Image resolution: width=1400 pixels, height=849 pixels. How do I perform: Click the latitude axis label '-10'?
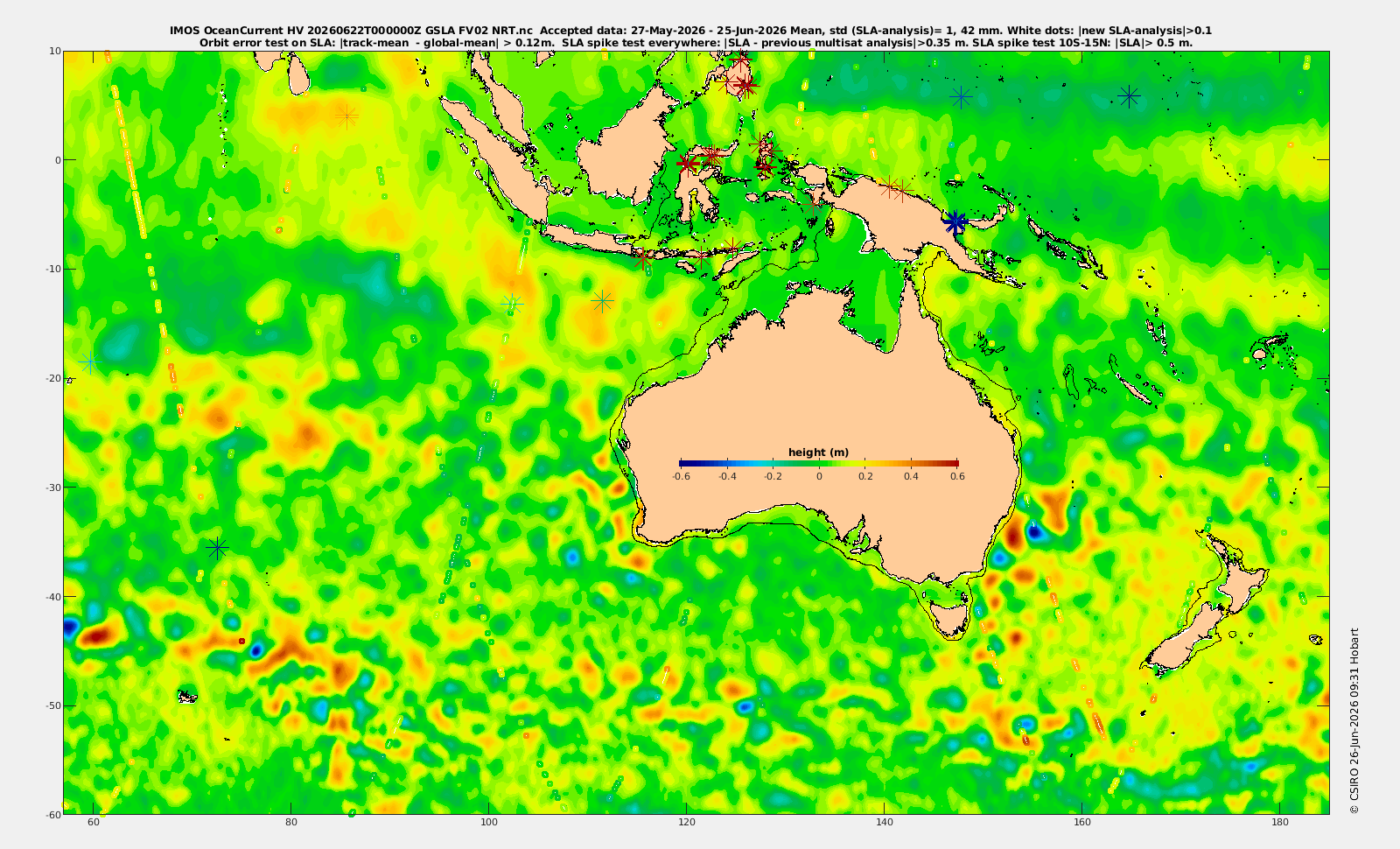click(x=52, y=269)
